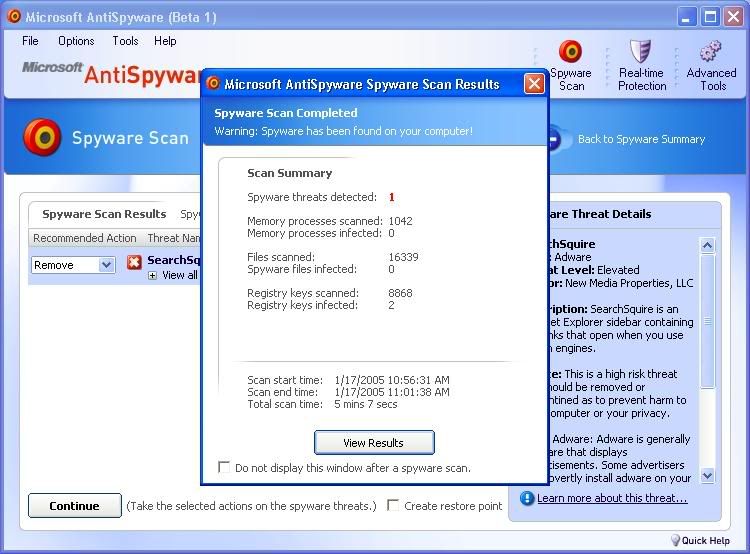Screen dimensions: 750x554
Task: Open the Options menu
Action: coord(76,41)
